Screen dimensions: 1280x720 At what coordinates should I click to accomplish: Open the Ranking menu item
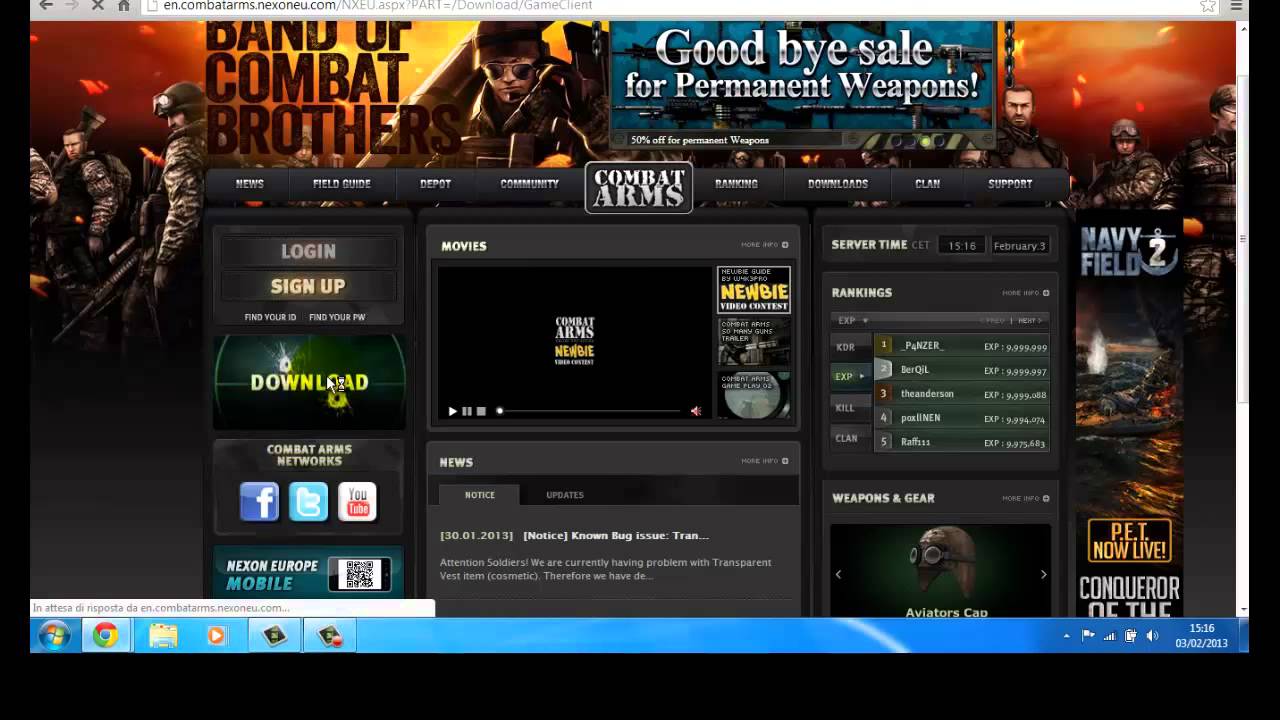click(x=736, y=184)
